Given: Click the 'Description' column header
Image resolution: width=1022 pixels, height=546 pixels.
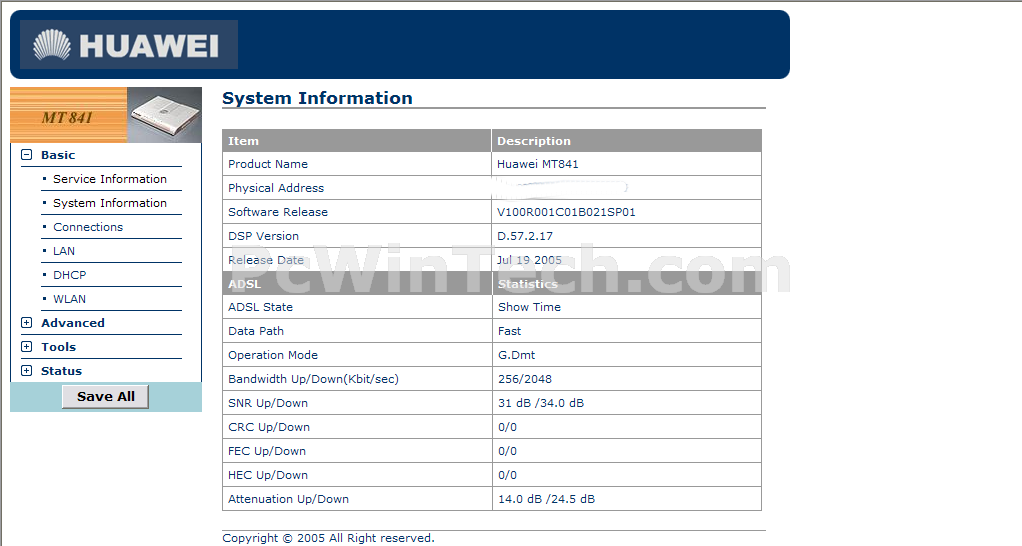Looking at the screenshot, I should (534, 141).
